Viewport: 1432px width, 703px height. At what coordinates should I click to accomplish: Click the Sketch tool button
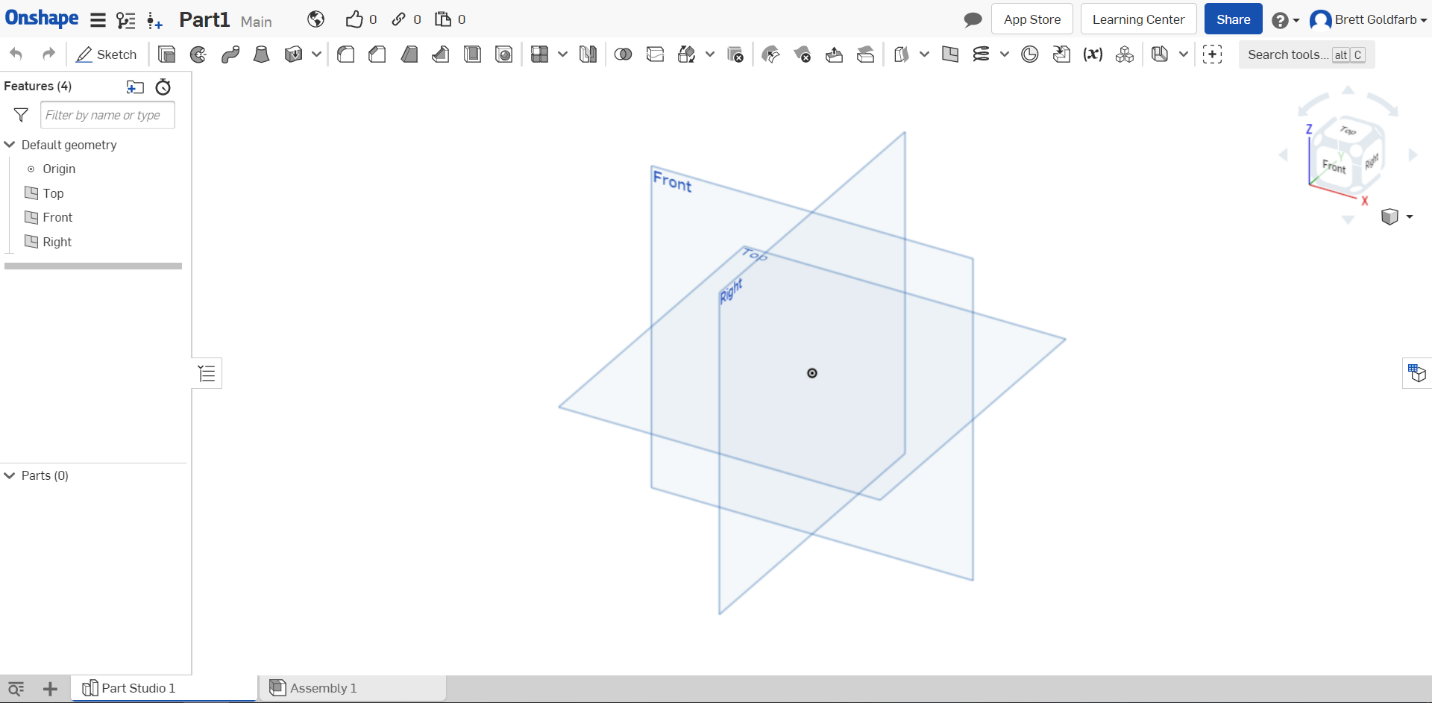click(x=107, y=54)
